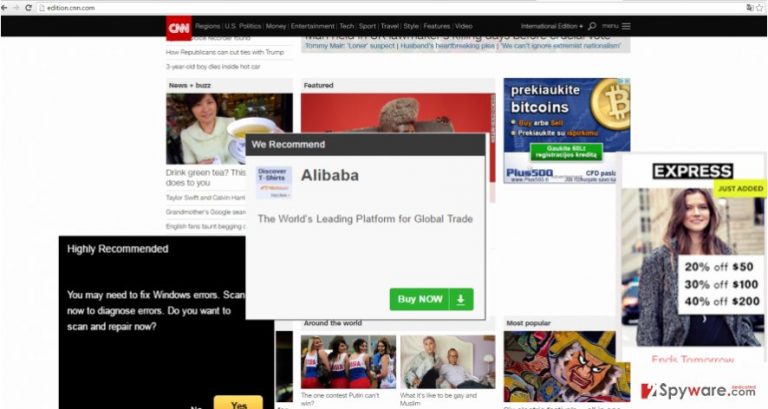Click the Bitcoin coin image in ad
Viewport: 768px width, 409px height.
[611, 103]
